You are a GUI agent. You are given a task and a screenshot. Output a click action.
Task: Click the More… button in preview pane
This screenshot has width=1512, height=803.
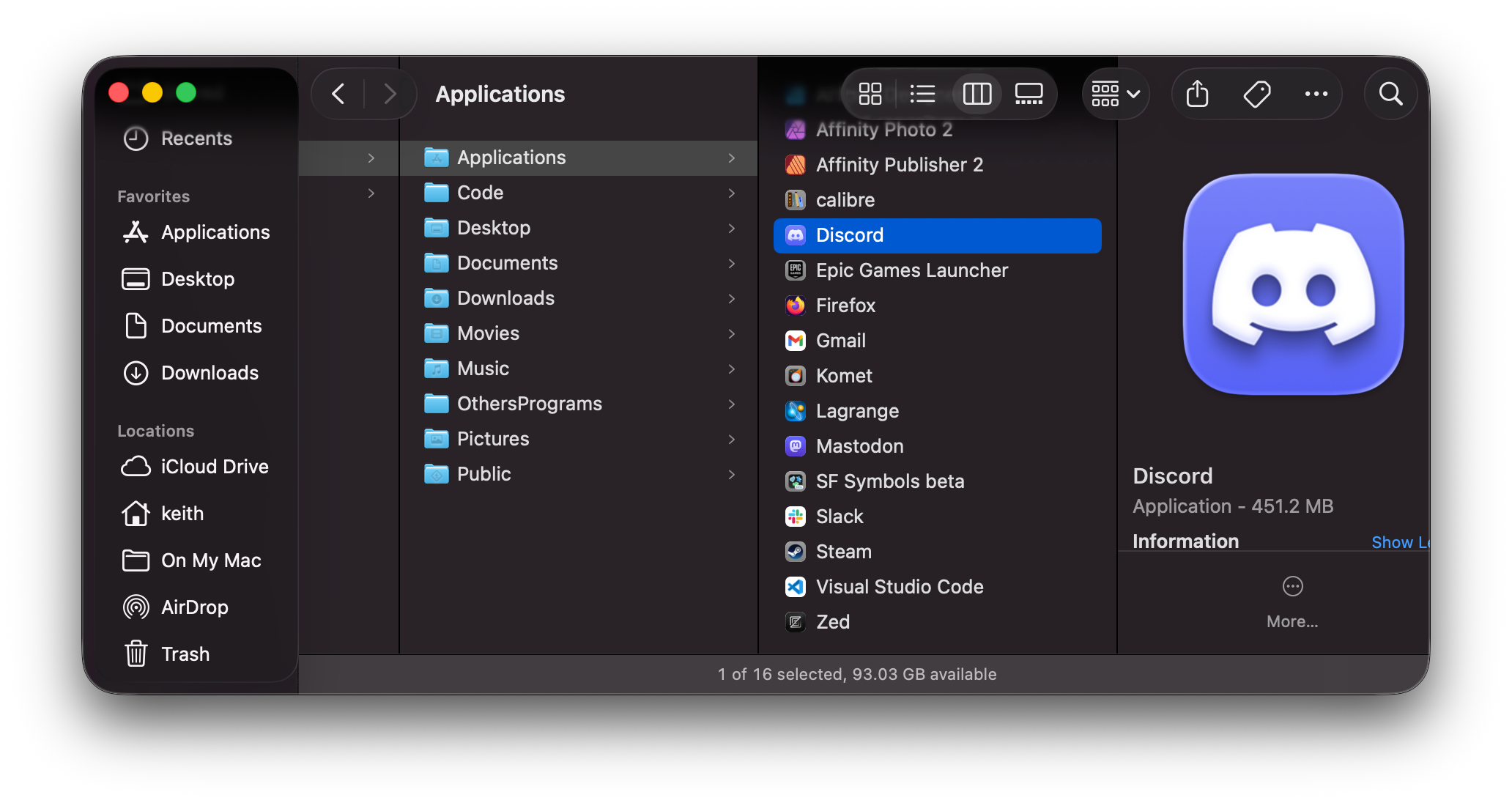pos(1292,603)
